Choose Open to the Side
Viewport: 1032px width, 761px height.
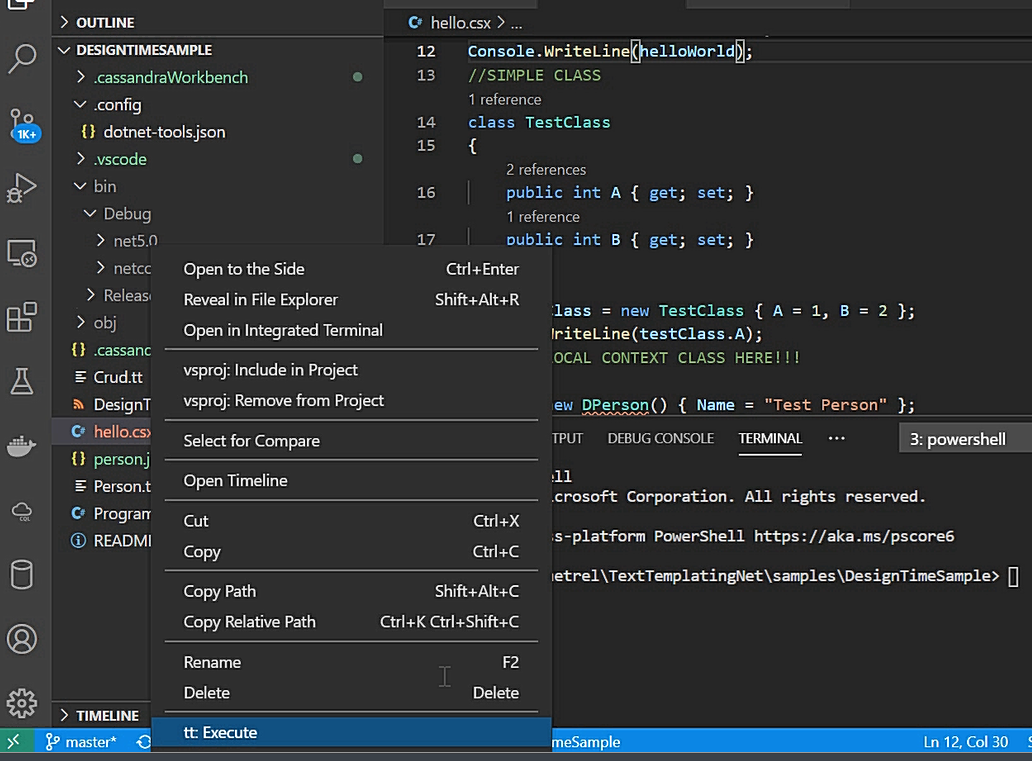point(351,269)
